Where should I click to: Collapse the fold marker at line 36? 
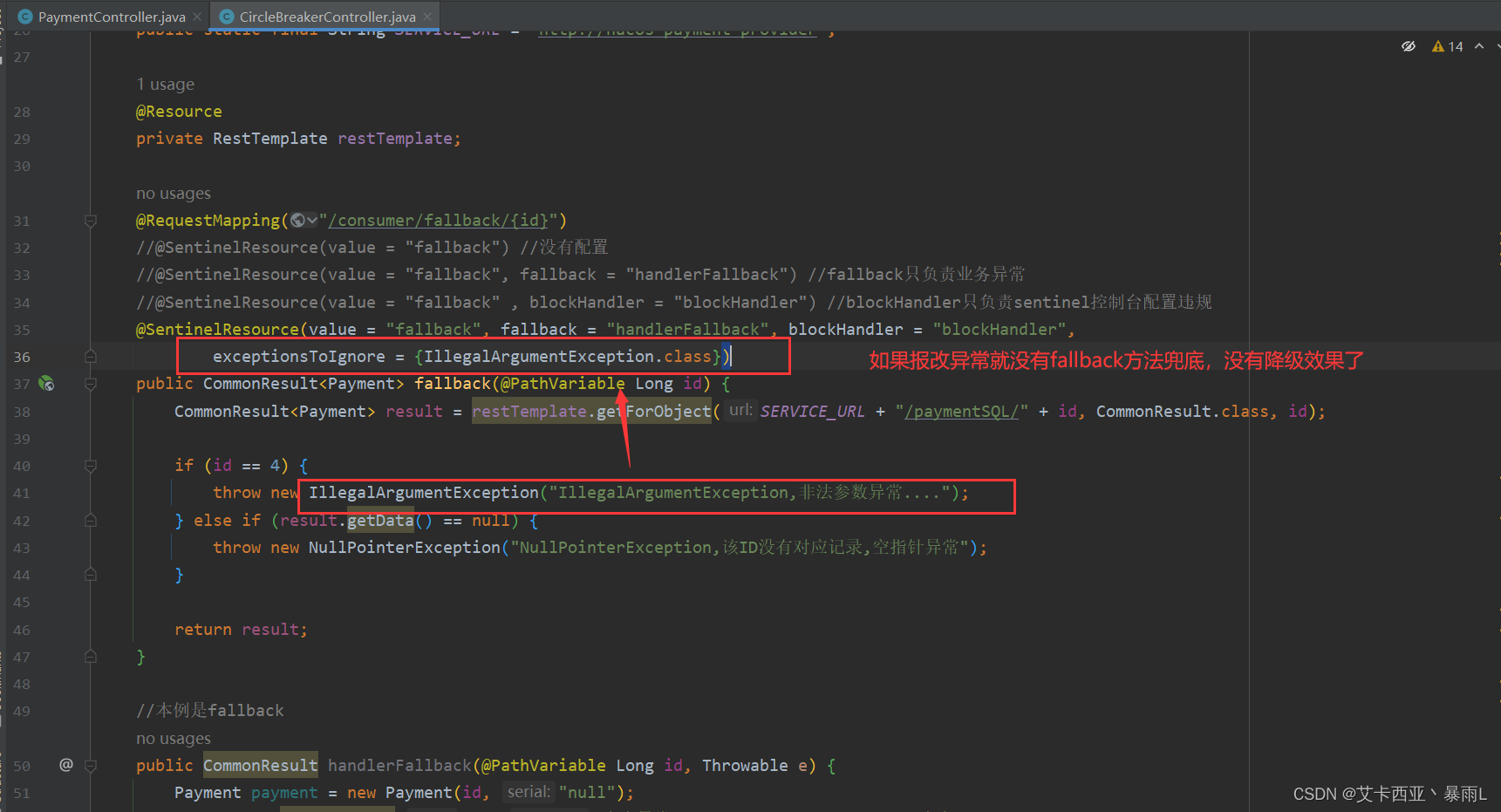[x=90, y=357]
